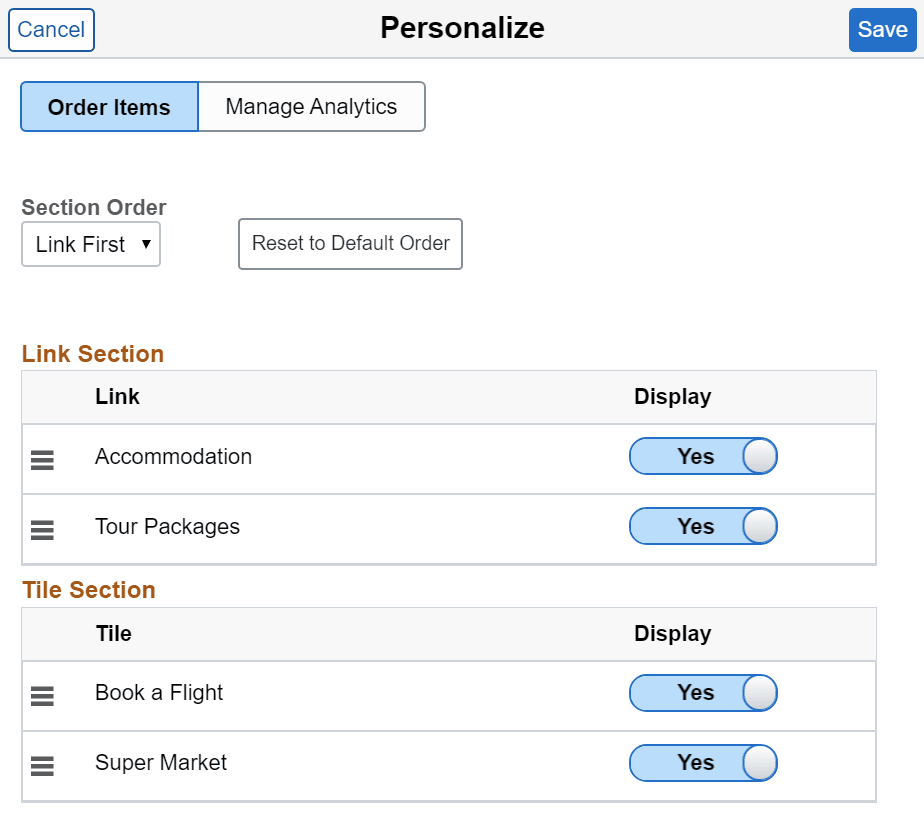This screenshot has width=924, height=820.
Task: Turn off the Super Market display switch
Action: coord(703,763)
